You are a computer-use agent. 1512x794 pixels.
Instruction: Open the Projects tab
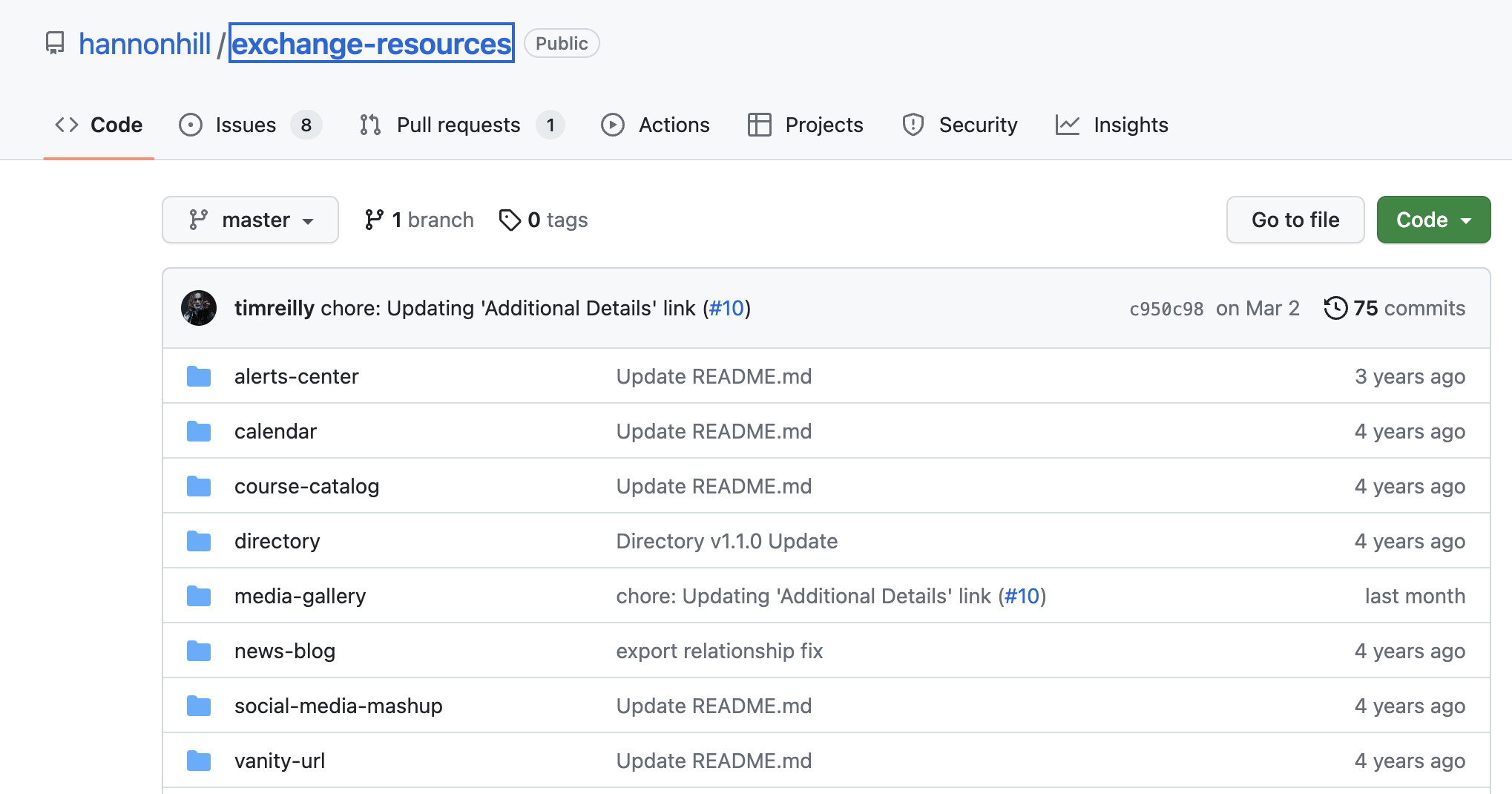tap(806, 125)
